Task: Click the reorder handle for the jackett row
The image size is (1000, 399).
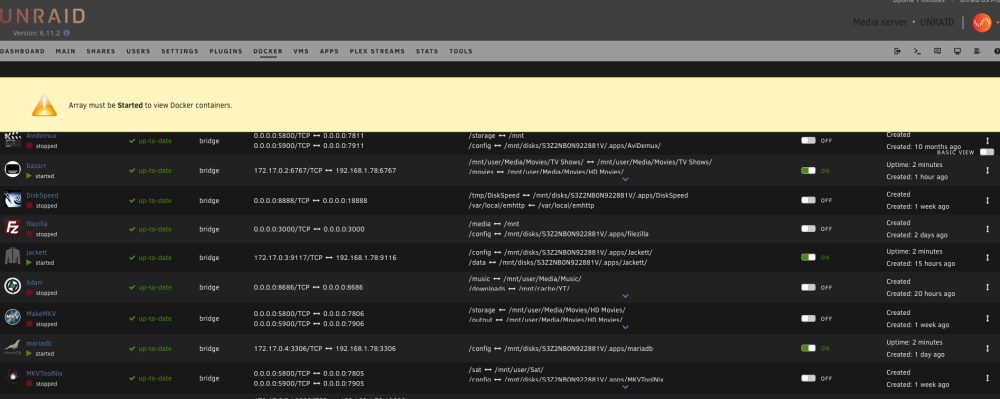Action: point(987,258)
